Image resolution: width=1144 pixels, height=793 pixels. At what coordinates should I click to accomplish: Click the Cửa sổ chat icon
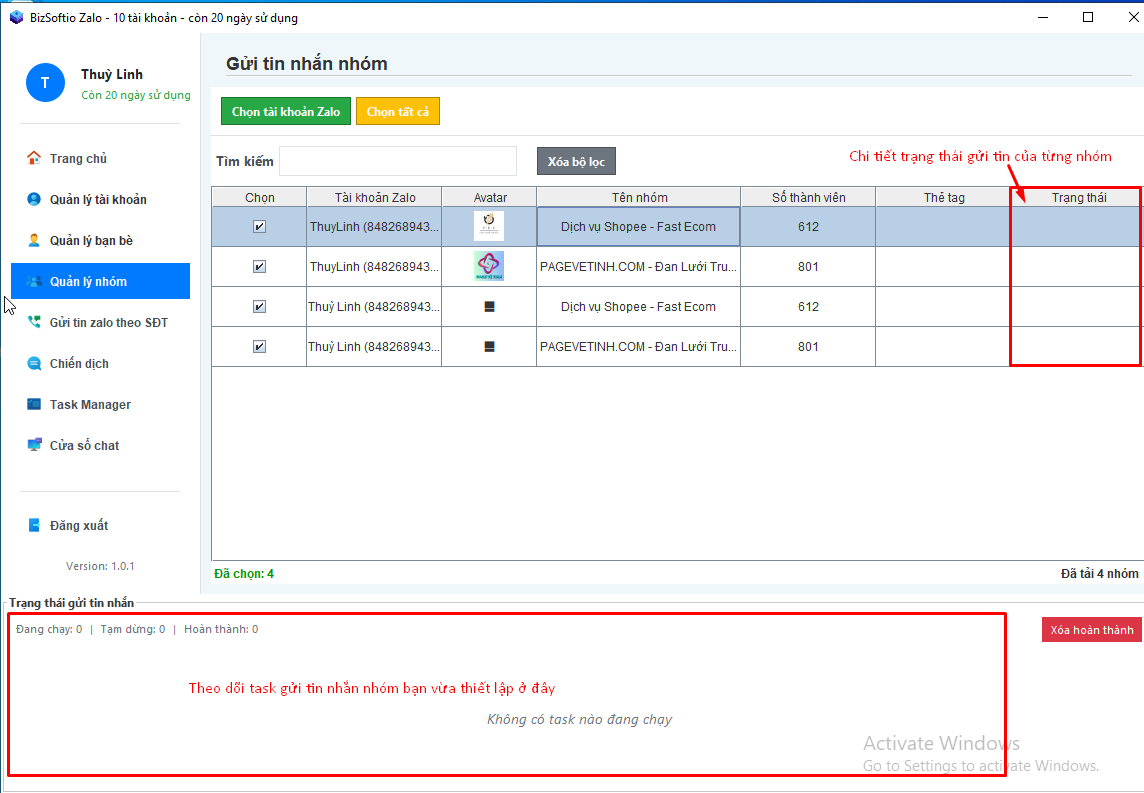coord(34,445)
